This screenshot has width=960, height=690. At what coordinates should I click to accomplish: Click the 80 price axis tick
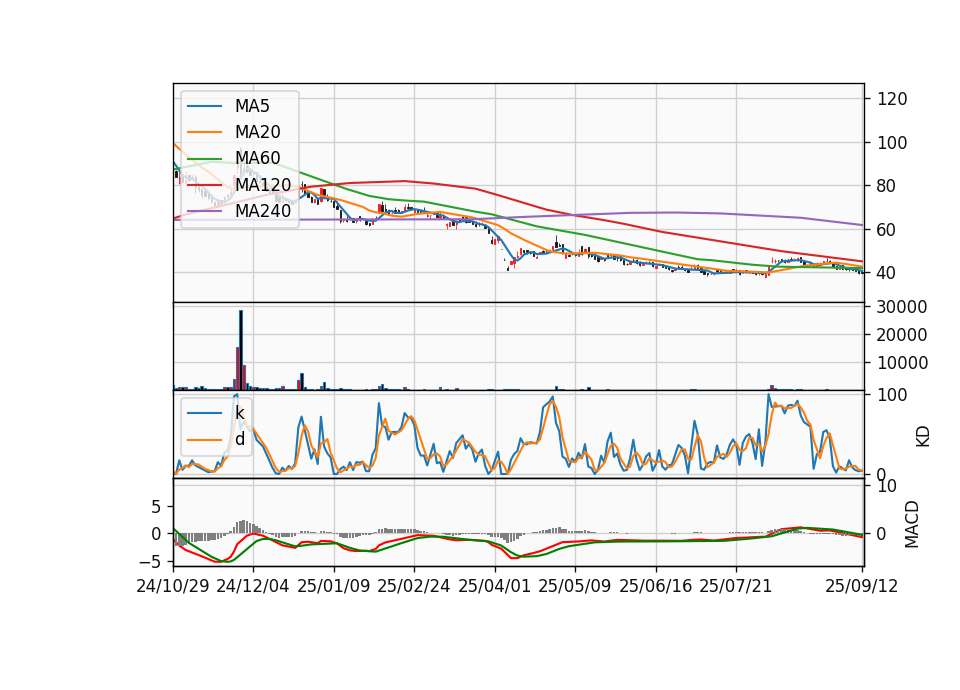tap(887, 186)
